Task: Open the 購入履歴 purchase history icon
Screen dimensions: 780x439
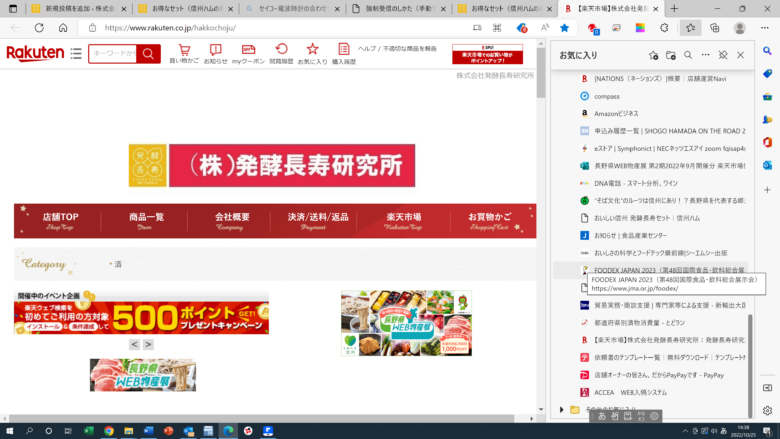Action: tap(344, 53)
